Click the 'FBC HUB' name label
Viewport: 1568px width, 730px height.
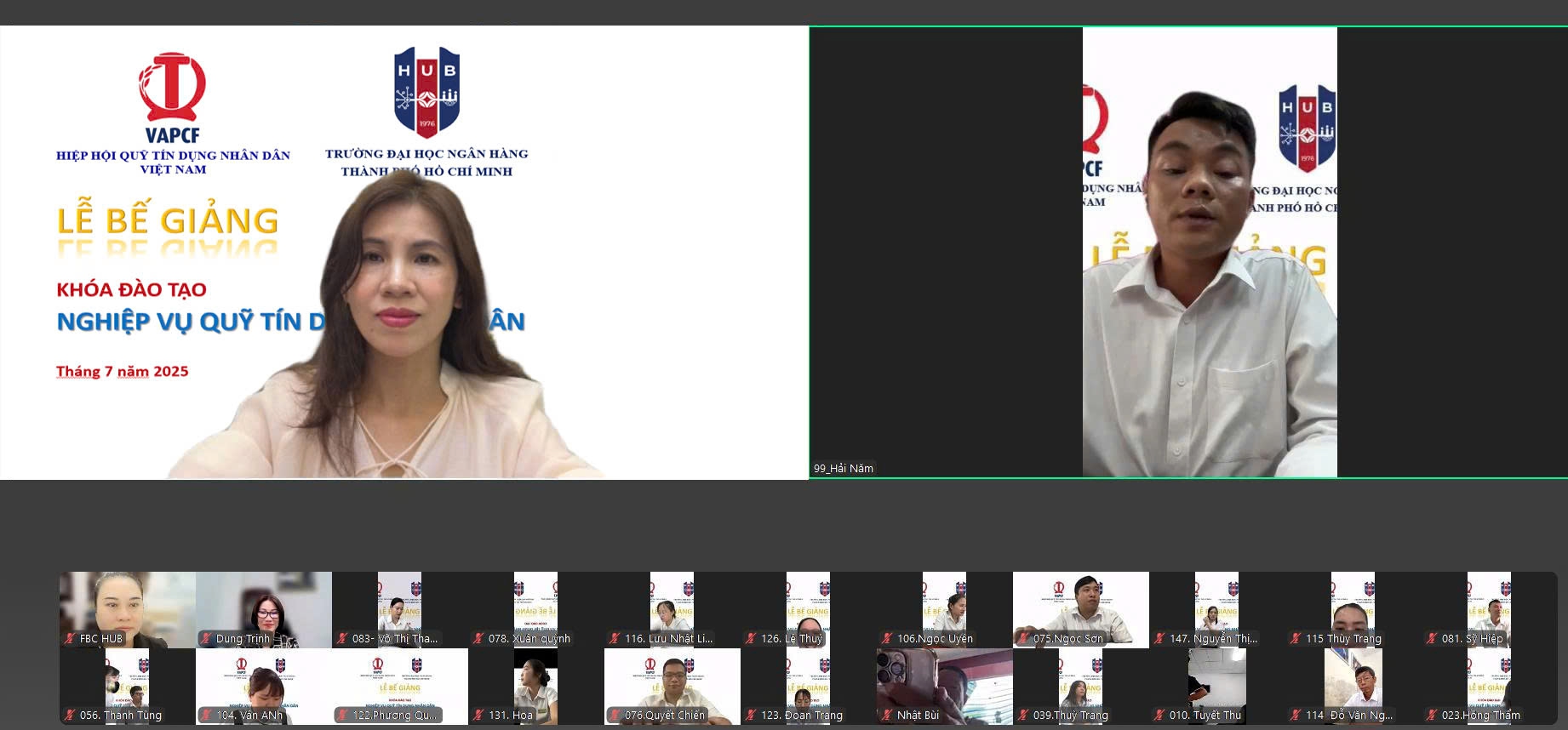click(x=101, y=638)
